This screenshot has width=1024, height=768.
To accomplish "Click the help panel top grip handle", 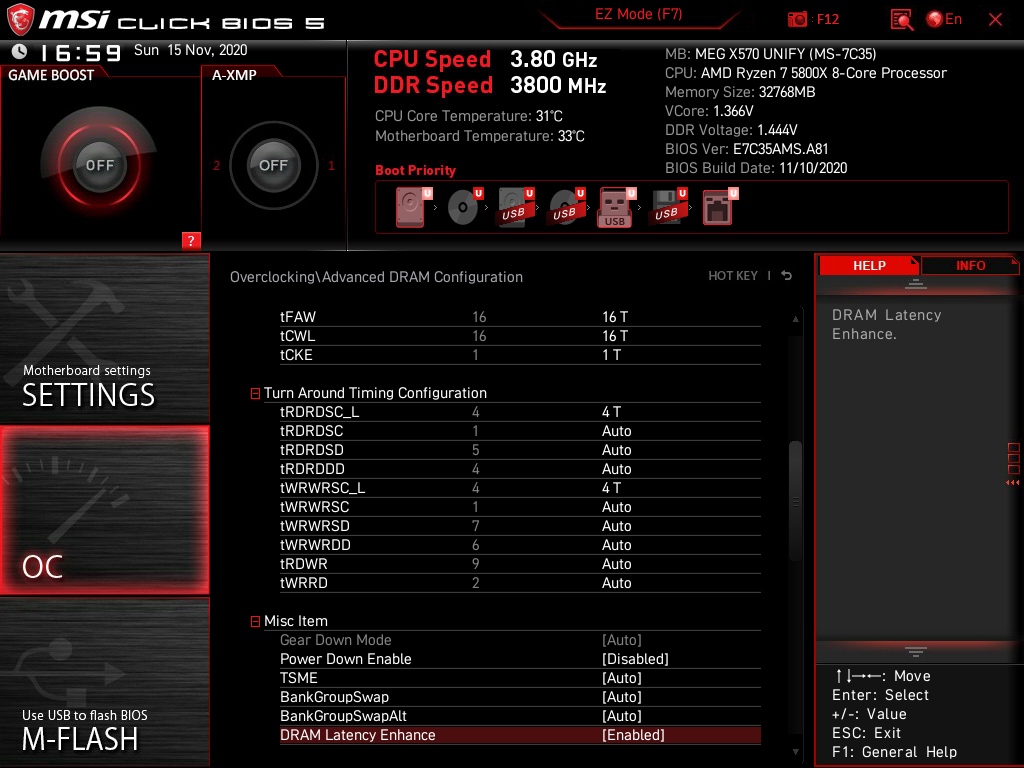I will (x=916, y=283).
